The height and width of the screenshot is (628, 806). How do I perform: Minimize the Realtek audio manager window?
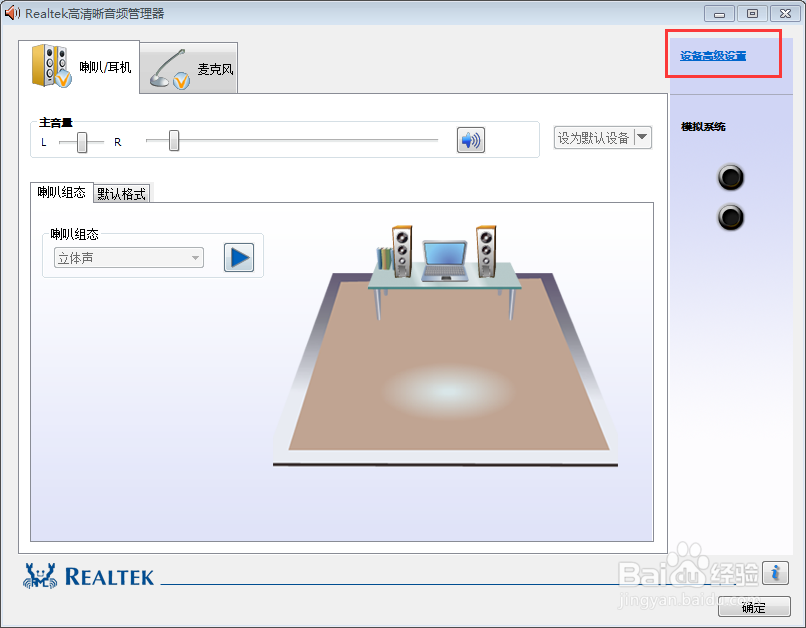[719, 14]
